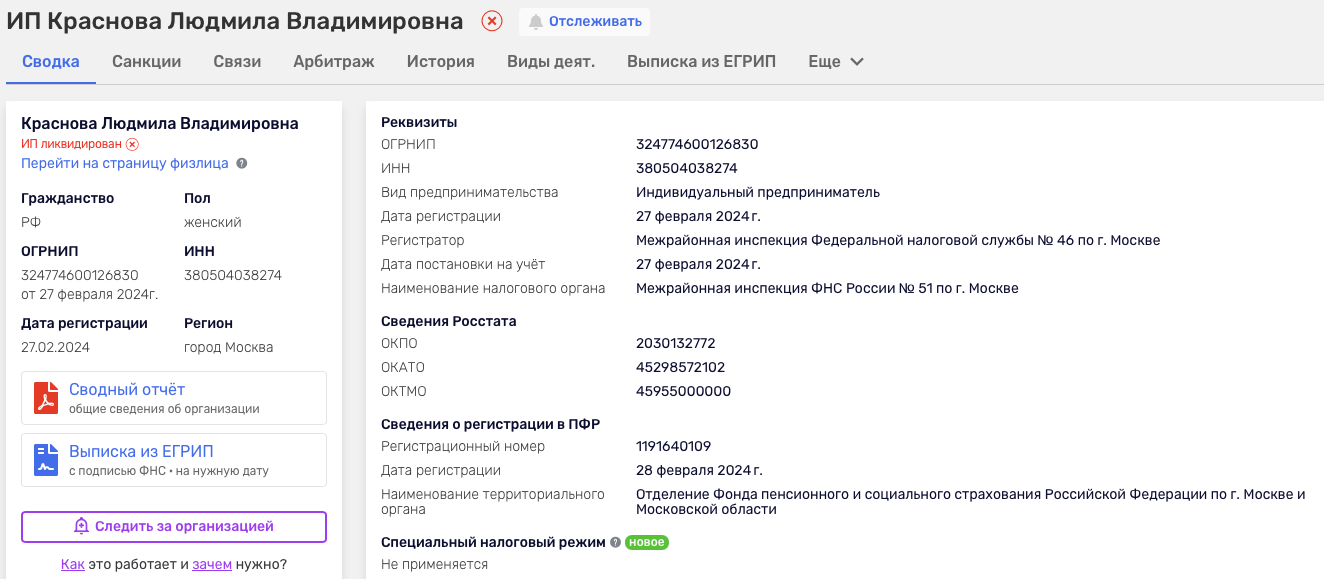Click the red X icon beside the company name

[x=490, y=21]
